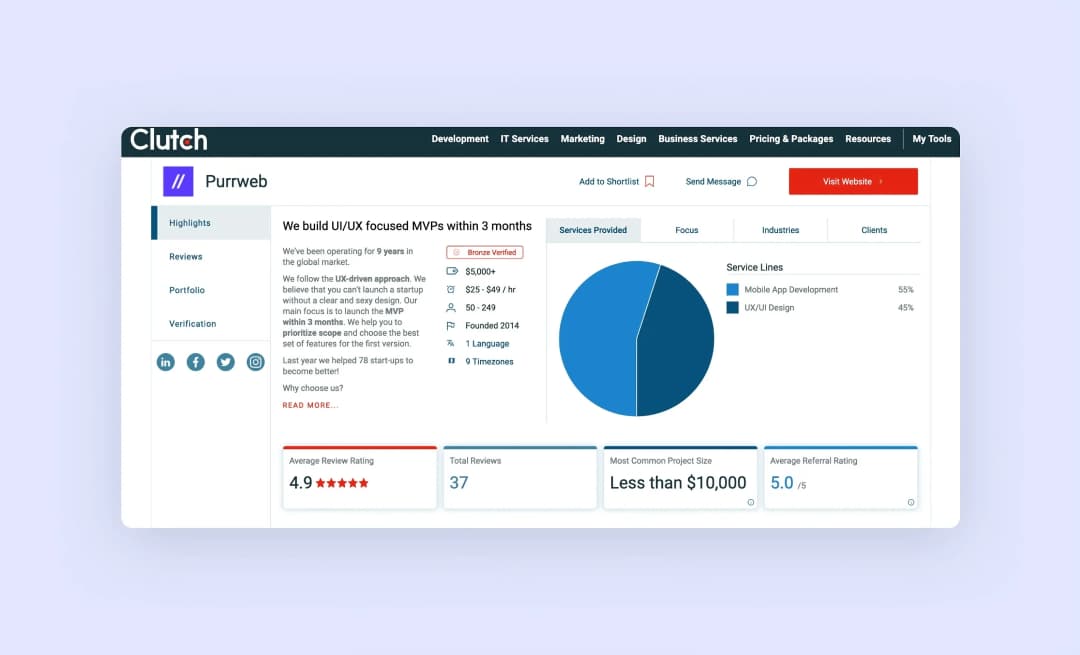Click the UX/UI Design color swatch
The width and height of the screenshot is (1080, 655).
click(x=732, y=307)
